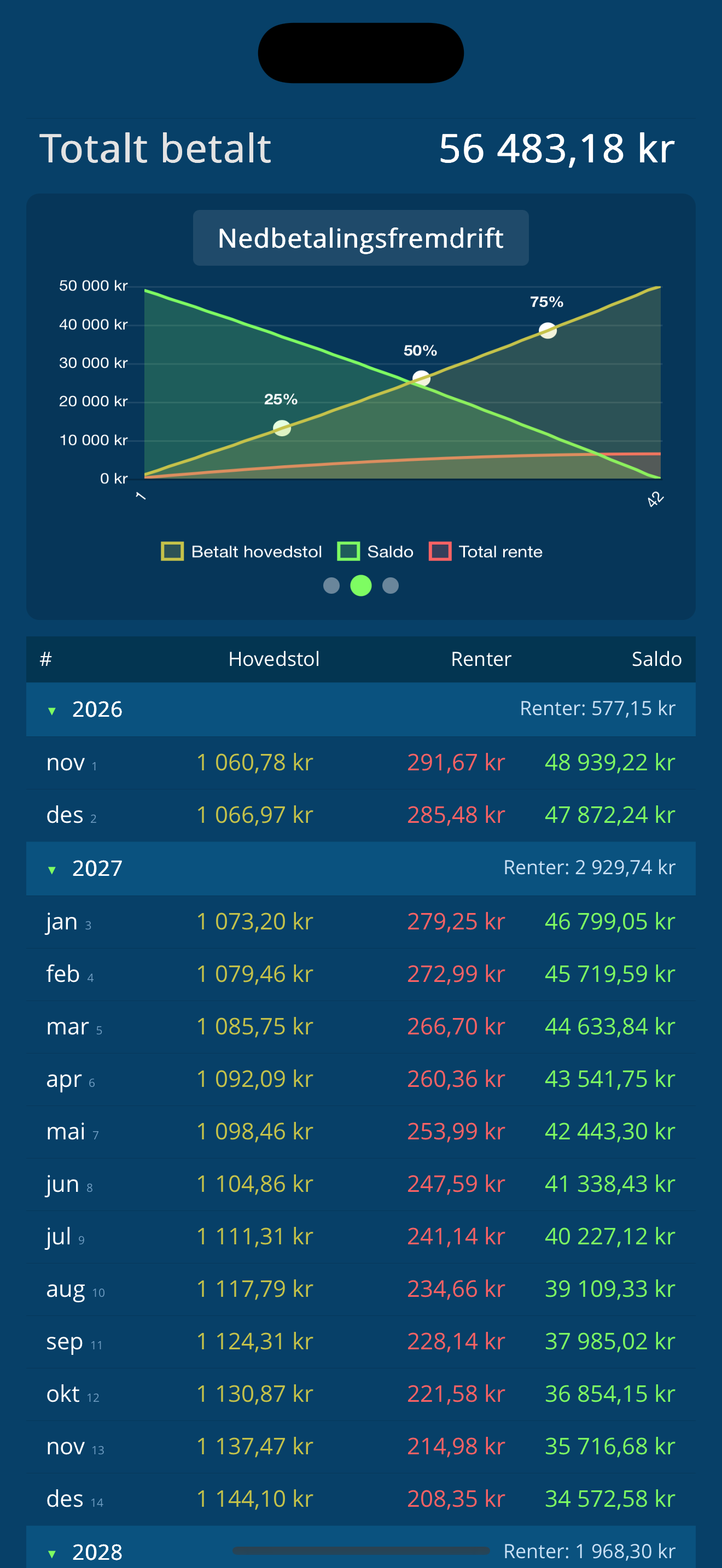
Task: Select balance value 37 985,02 kr
Action: [x=610, y=1342]
